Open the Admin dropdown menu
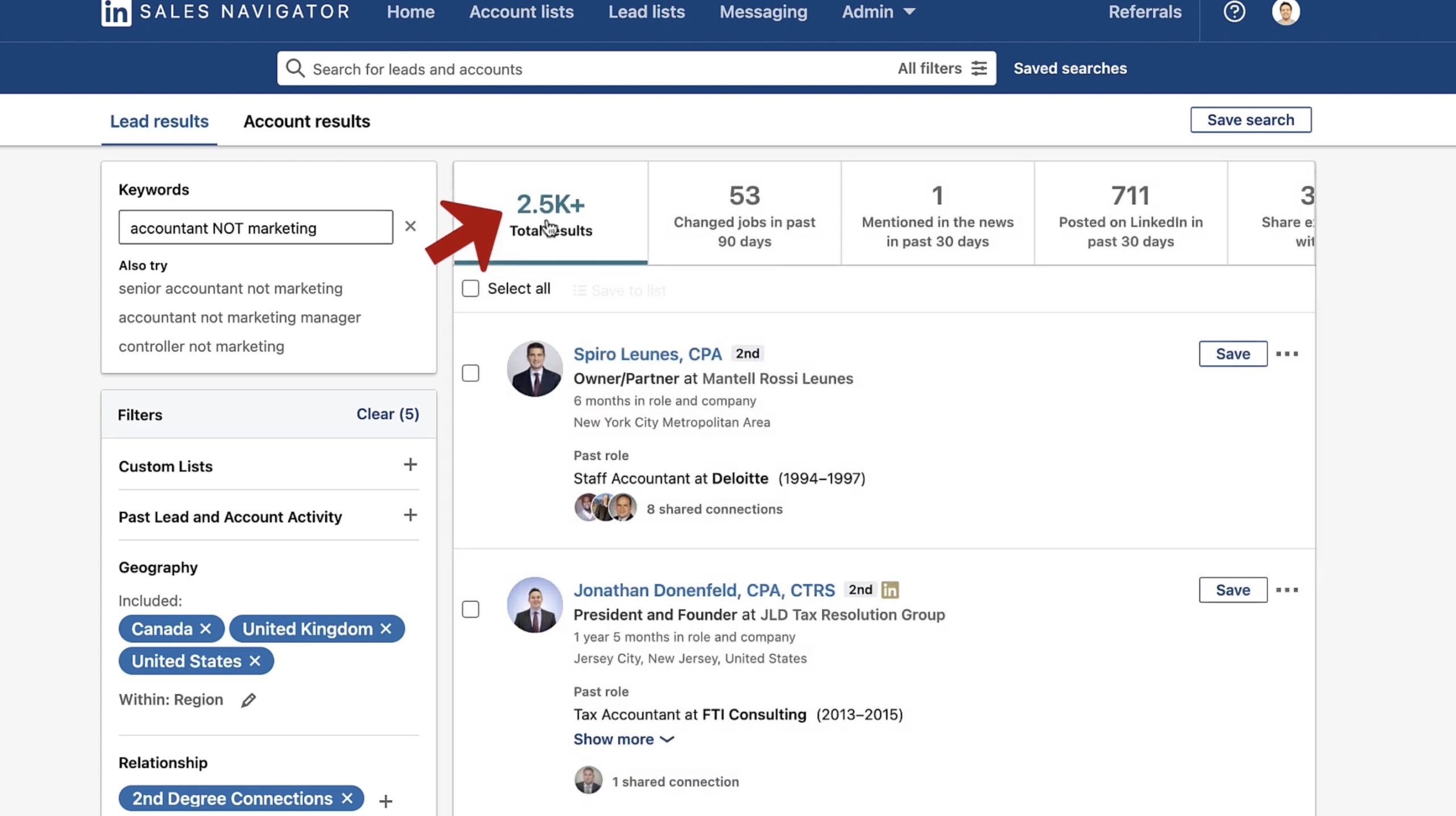The height and width of the screenshot is (816, 1456). click(878, 12)
